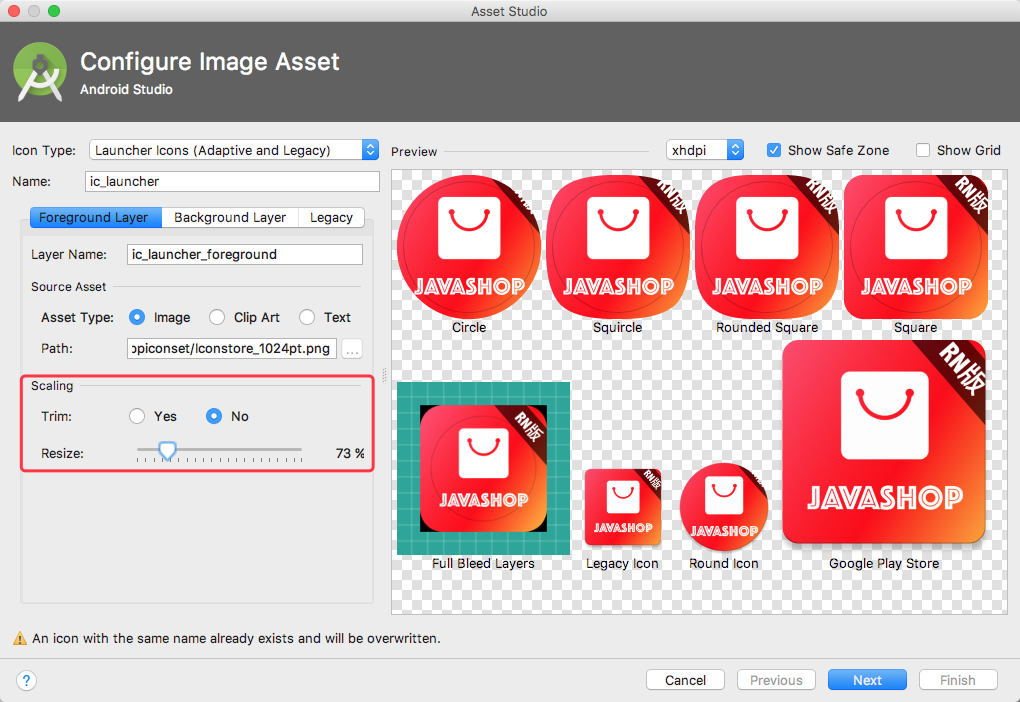
Task: Click the overwrite warning message text
Action: 236,638
